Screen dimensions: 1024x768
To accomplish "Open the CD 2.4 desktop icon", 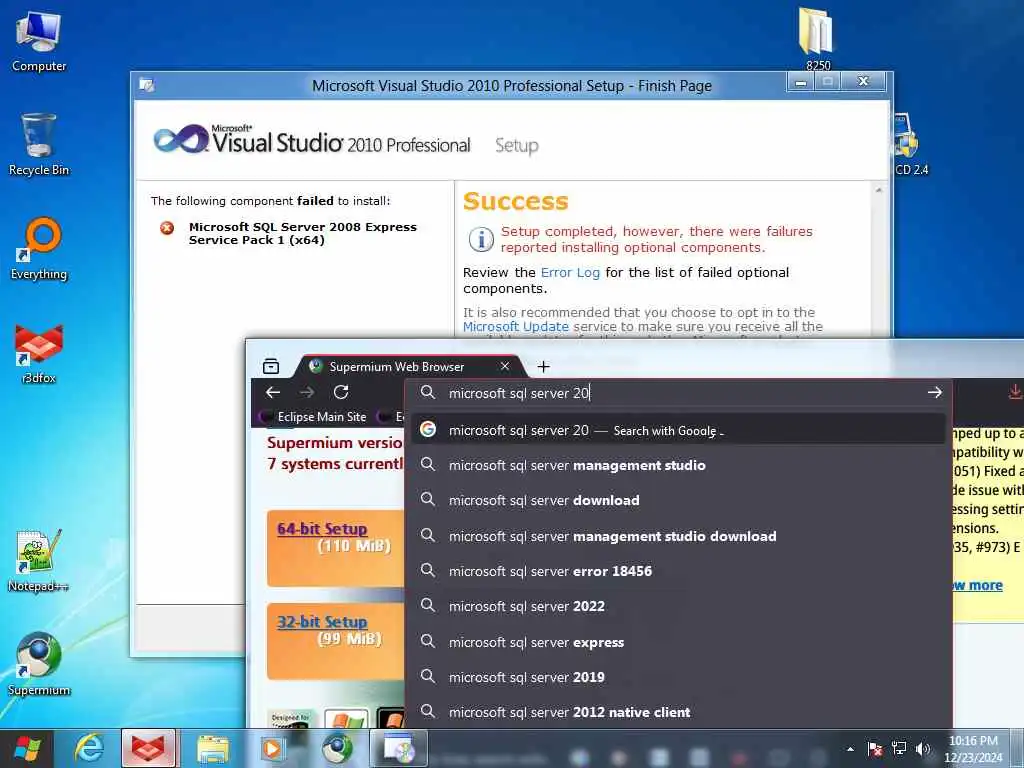I will point(908,145).
